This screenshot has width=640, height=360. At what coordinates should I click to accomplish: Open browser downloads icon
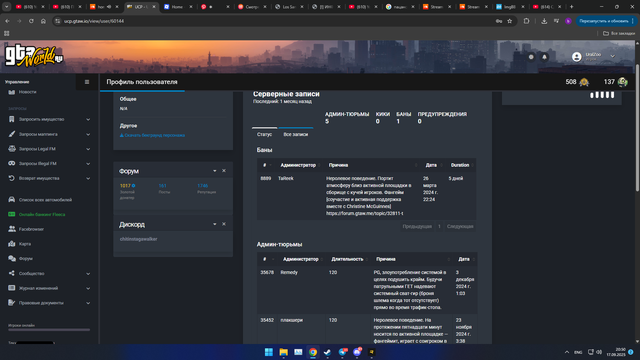544,21
